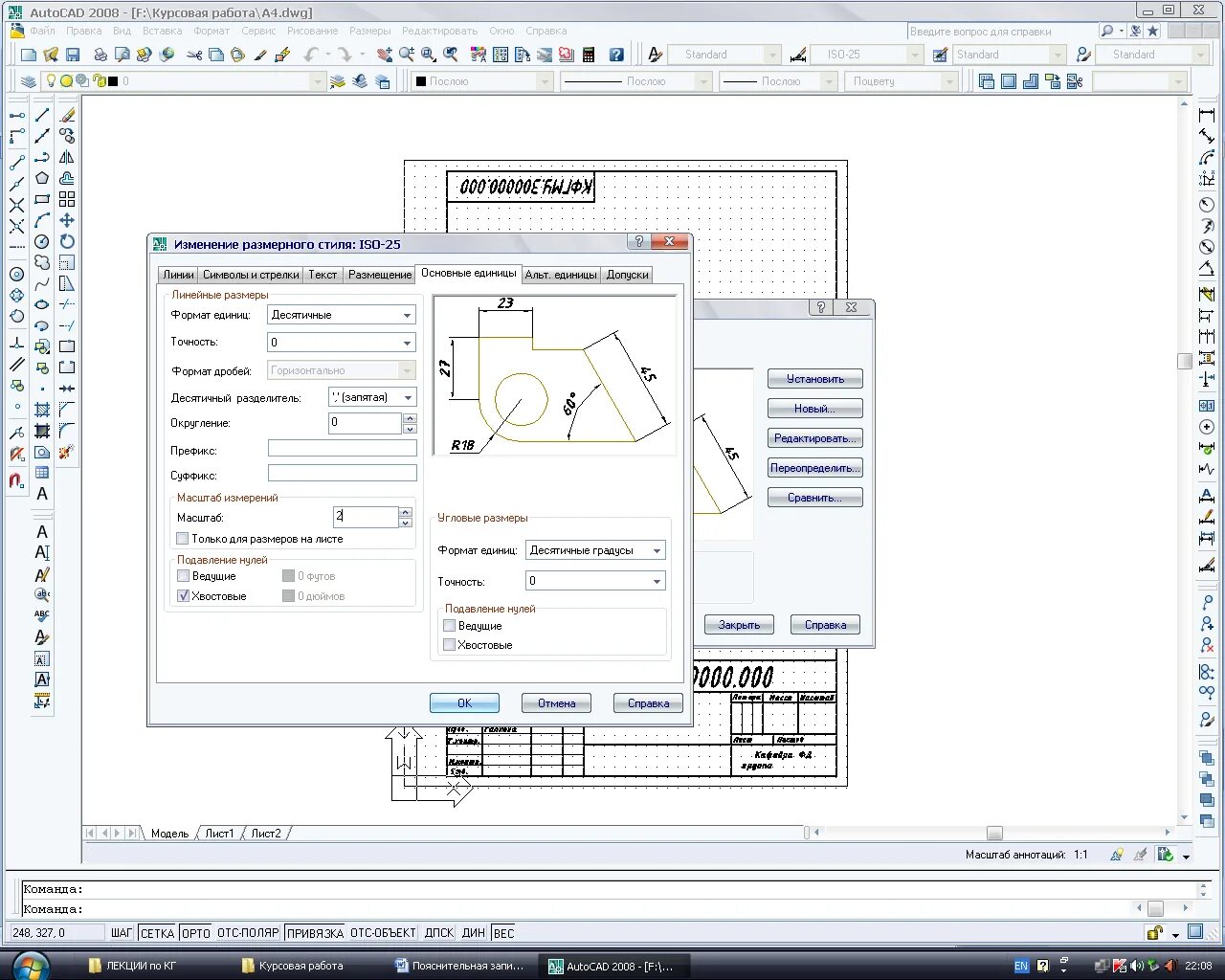Switch to 'Символы и стрелки' tab
This screenshot has width=1225, height=980.
251,275
